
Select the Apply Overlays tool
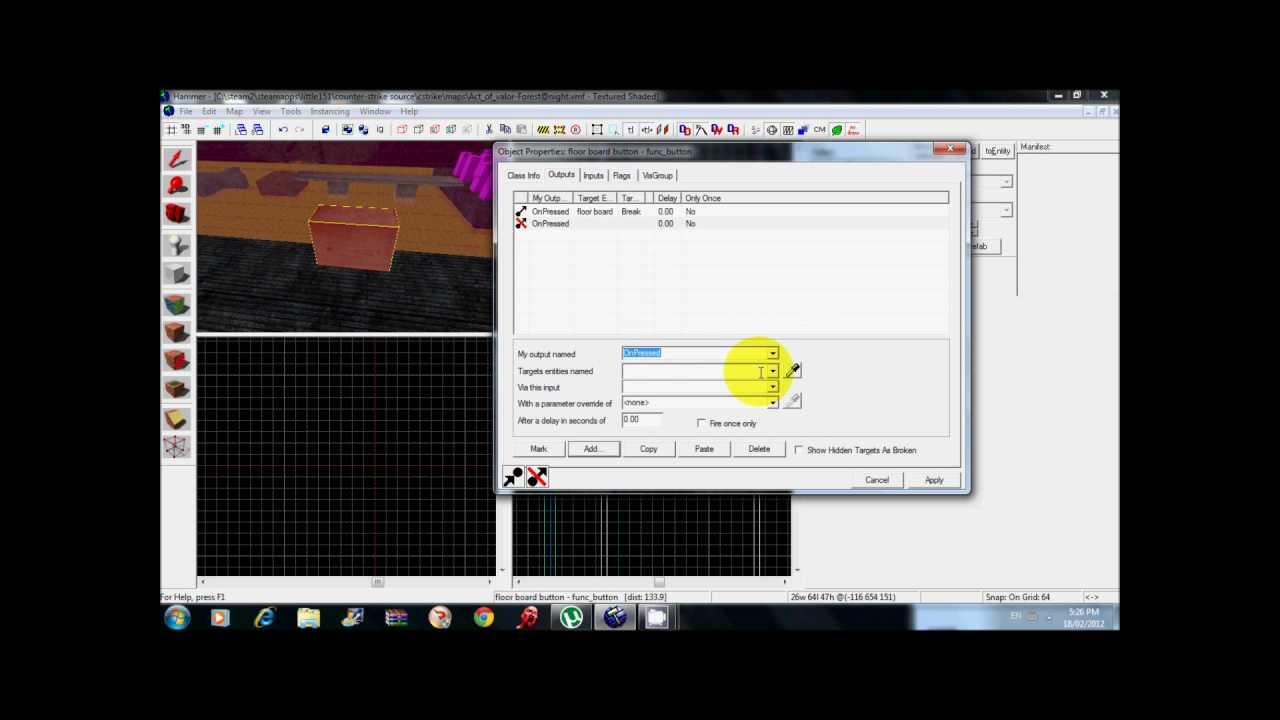tap(177, 389)
